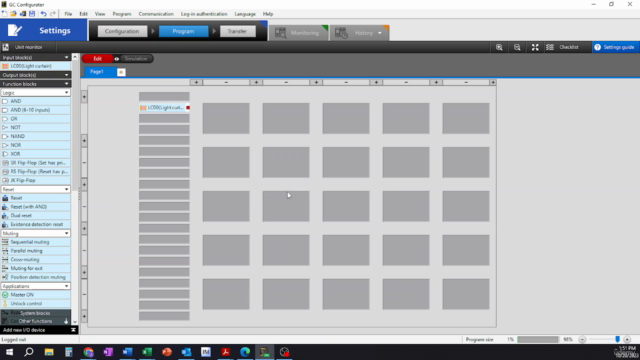
Task: Open the Language menu
Action: (x=245, y=14)
